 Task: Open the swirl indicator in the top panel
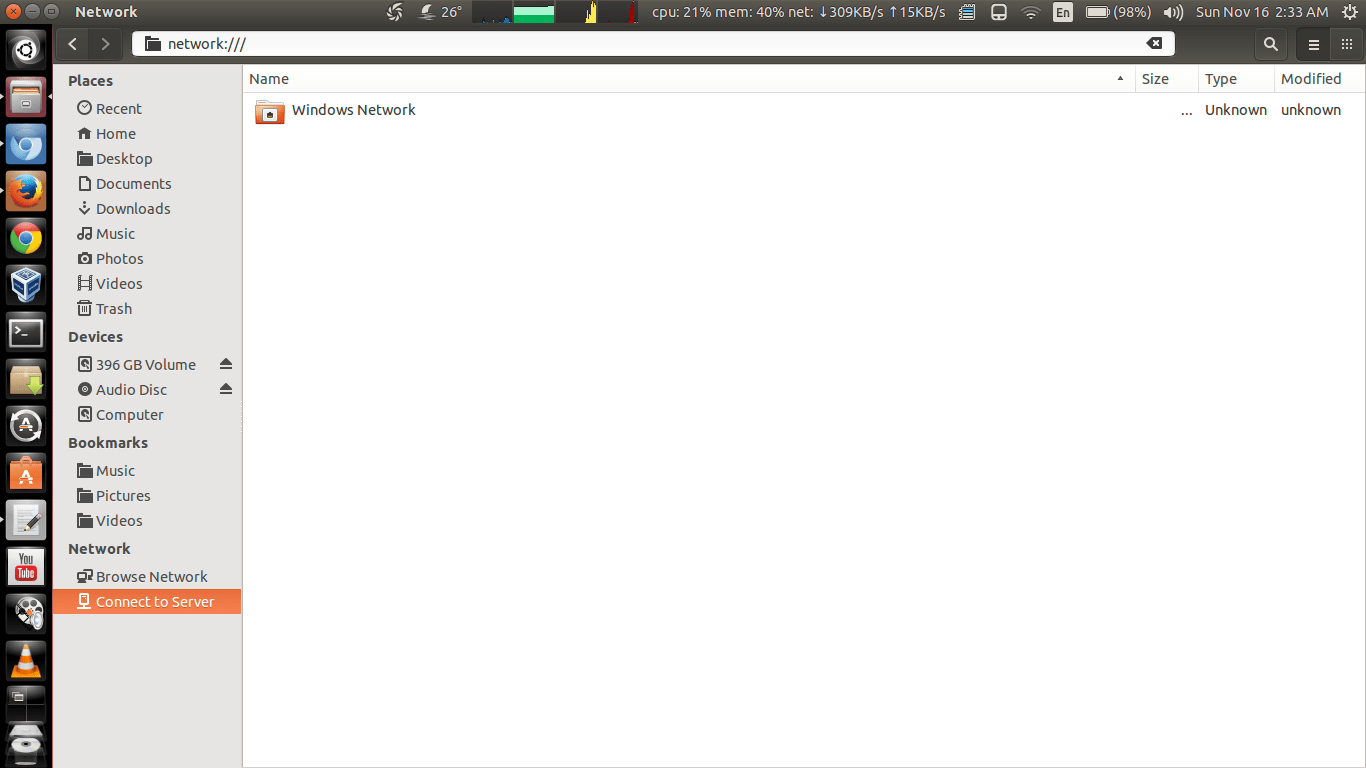tap(395, 12)
